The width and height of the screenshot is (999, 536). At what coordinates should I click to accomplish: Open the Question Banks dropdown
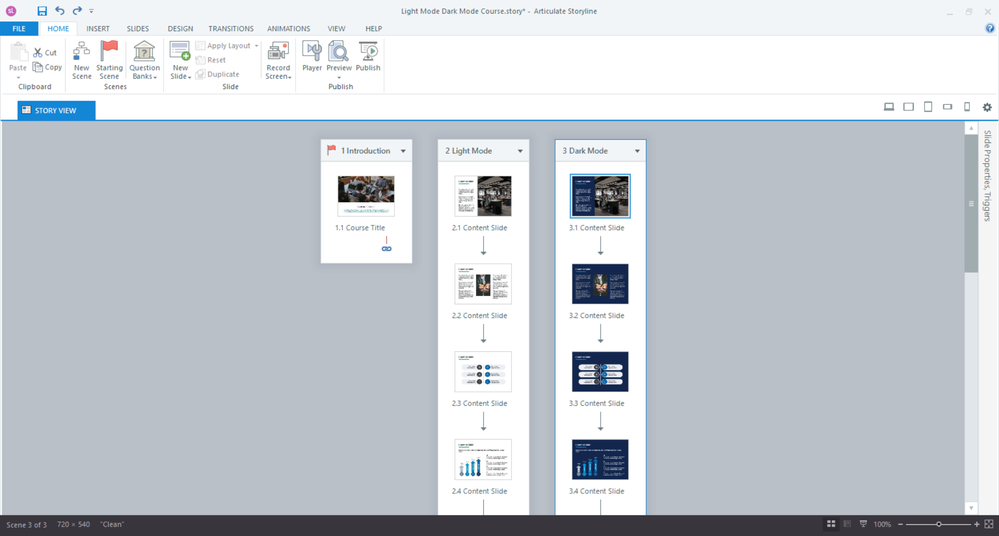145,60
